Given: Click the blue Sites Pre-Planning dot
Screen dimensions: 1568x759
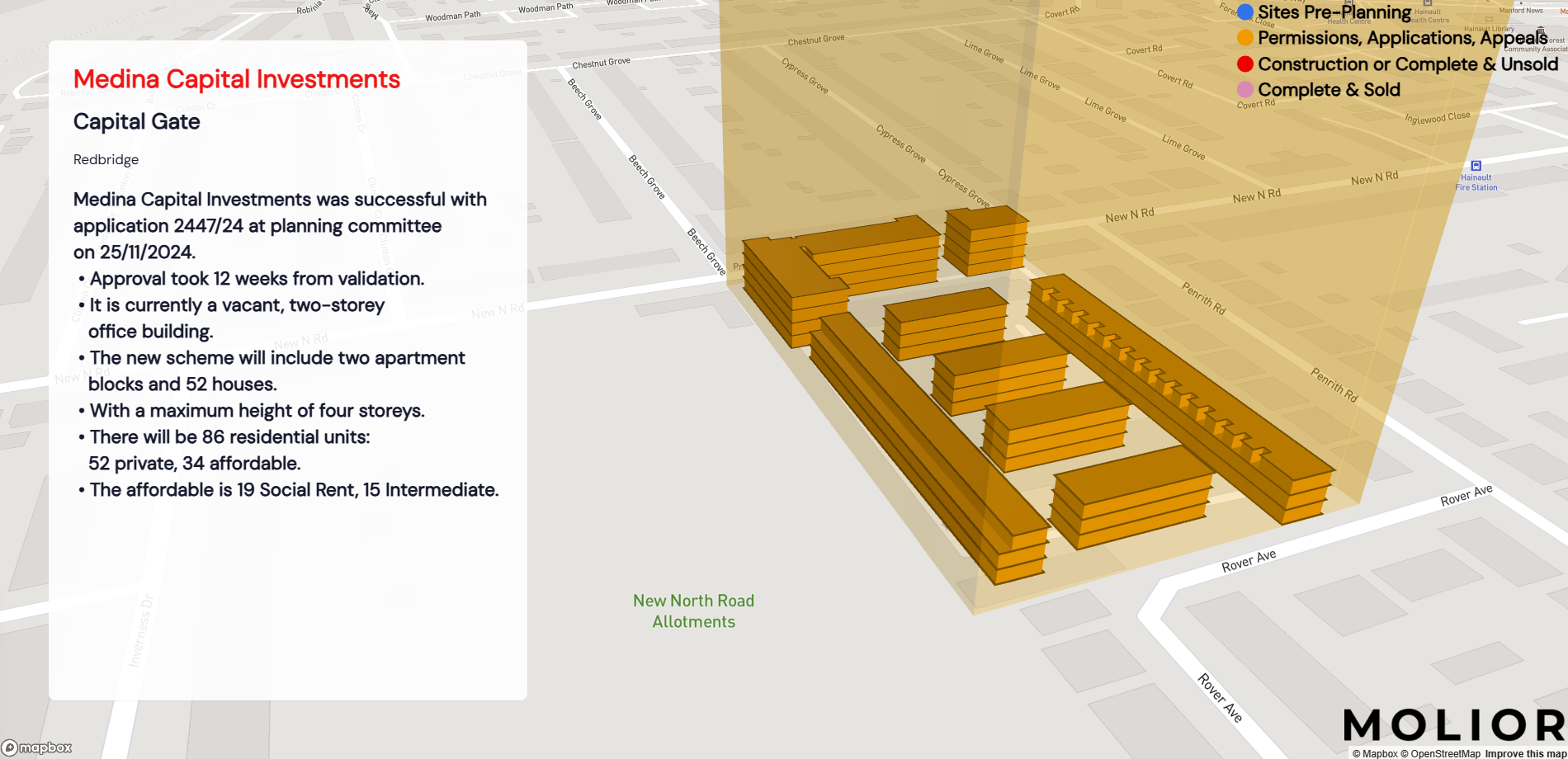Looking at the screenshot, I should point(1245,12).
